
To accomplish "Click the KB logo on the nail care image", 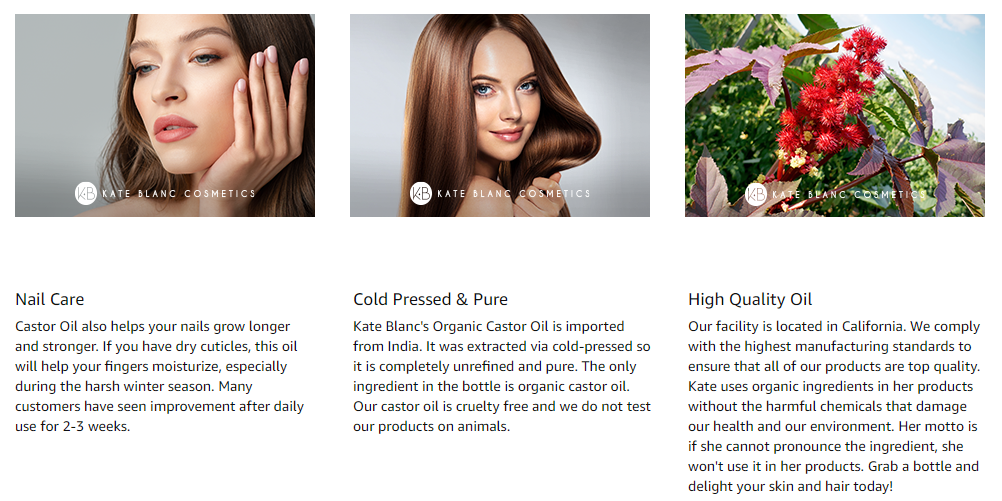I will tap(86, 193).
